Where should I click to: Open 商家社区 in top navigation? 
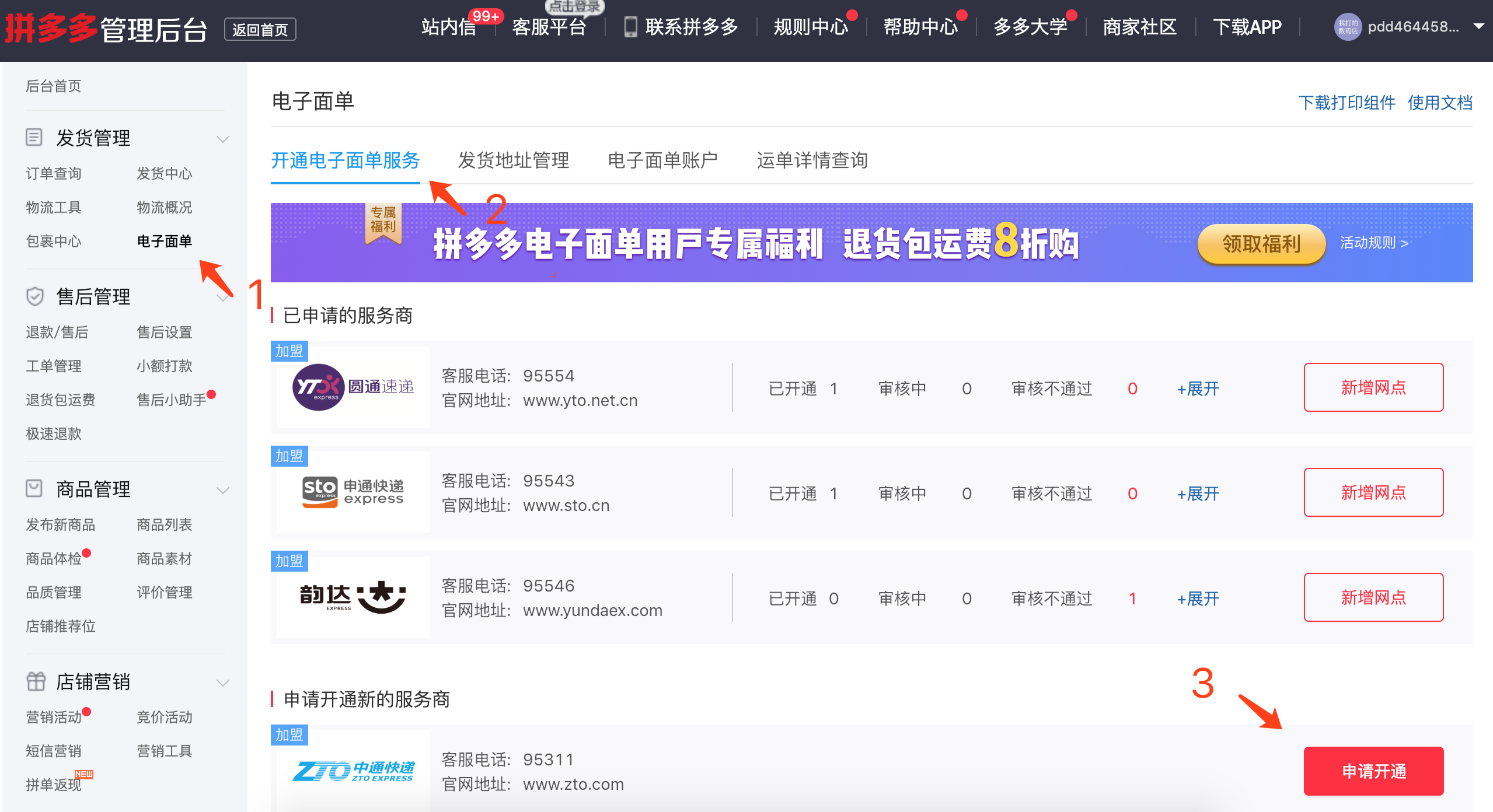pos(1139,27)
